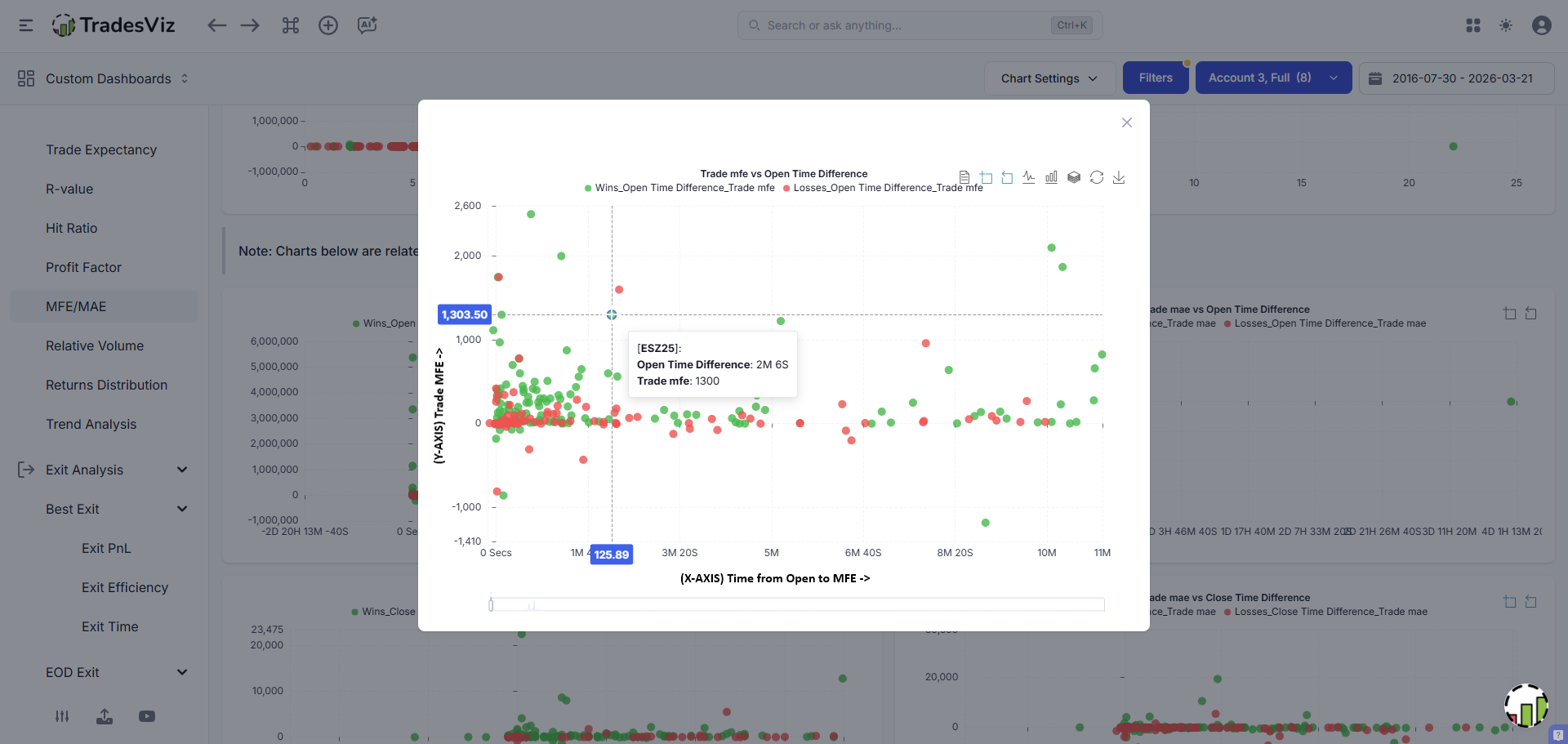Open the date range picker
The height and width of the screenshot is (744, 1568).
tap(1456, 78)
